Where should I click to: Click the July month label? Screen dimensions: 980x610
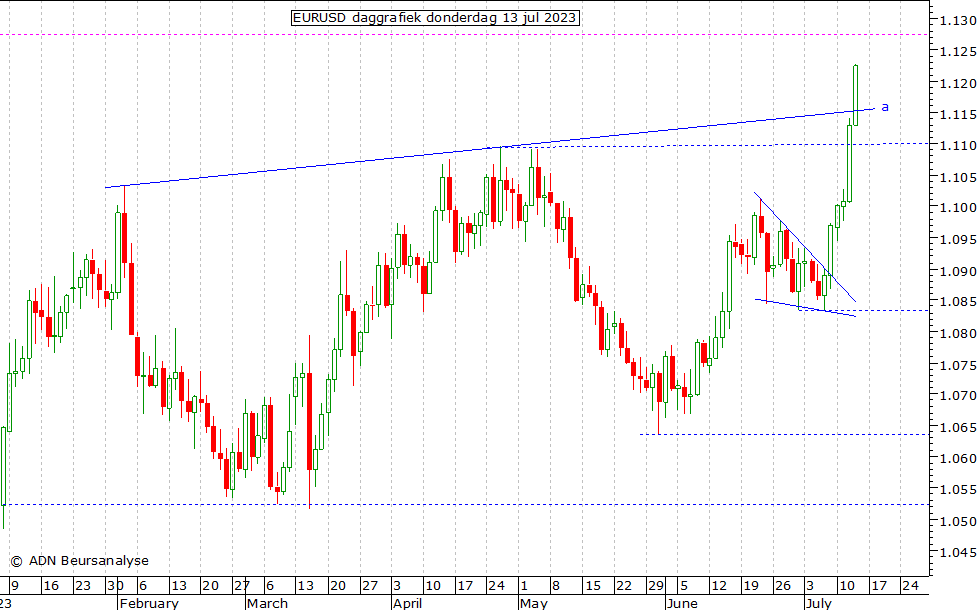pyautogui.click(x=819, y=603)
